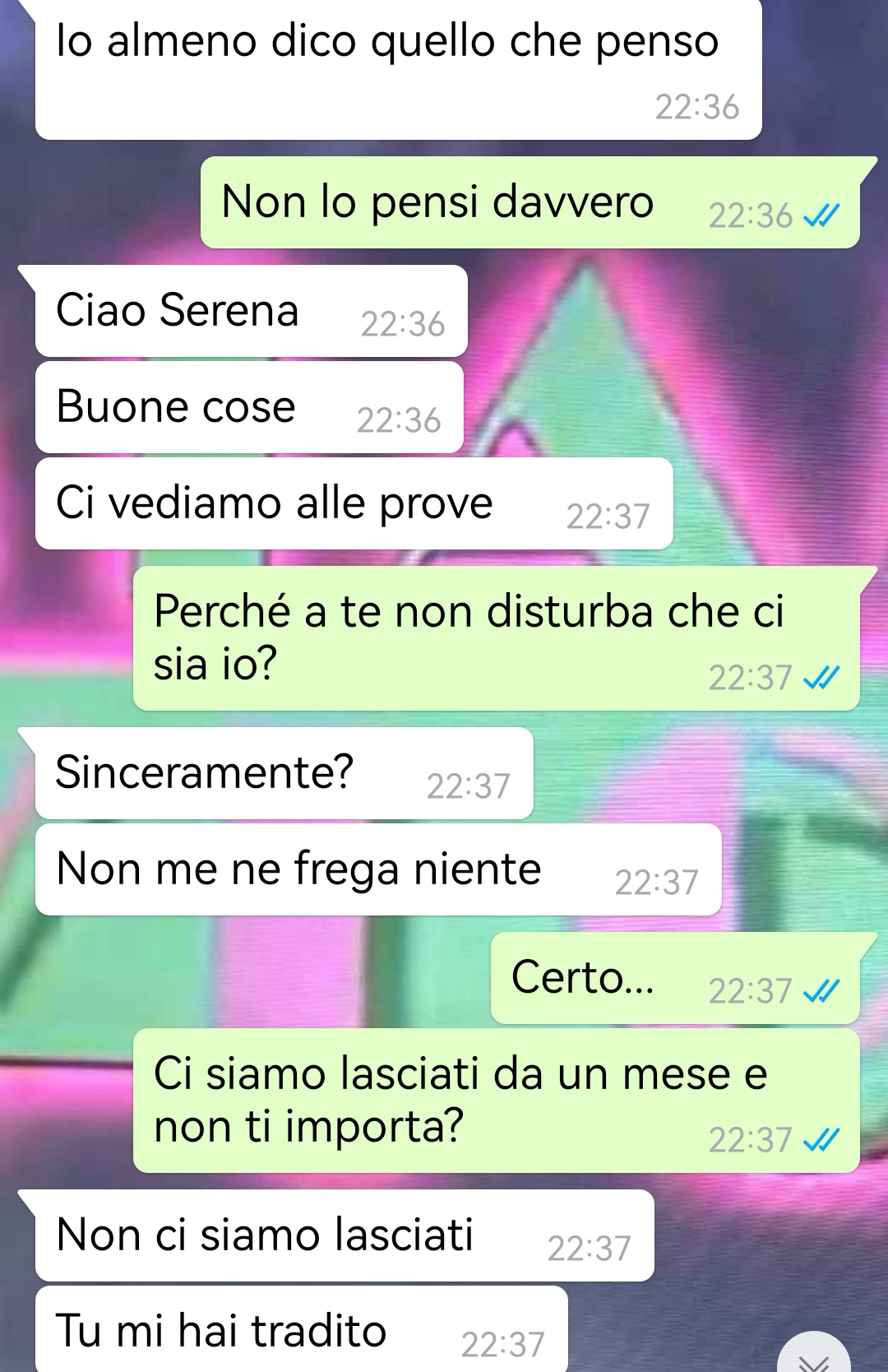
Task: Tap read ticks on 'Ci siamo lasciati da un mese' message
Action: (821, 1140)
